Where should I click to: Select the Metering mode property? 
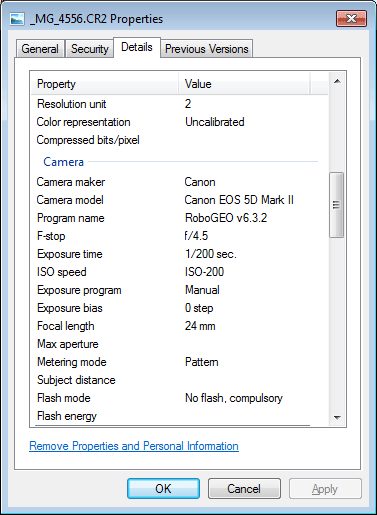(x=72, y=362)
